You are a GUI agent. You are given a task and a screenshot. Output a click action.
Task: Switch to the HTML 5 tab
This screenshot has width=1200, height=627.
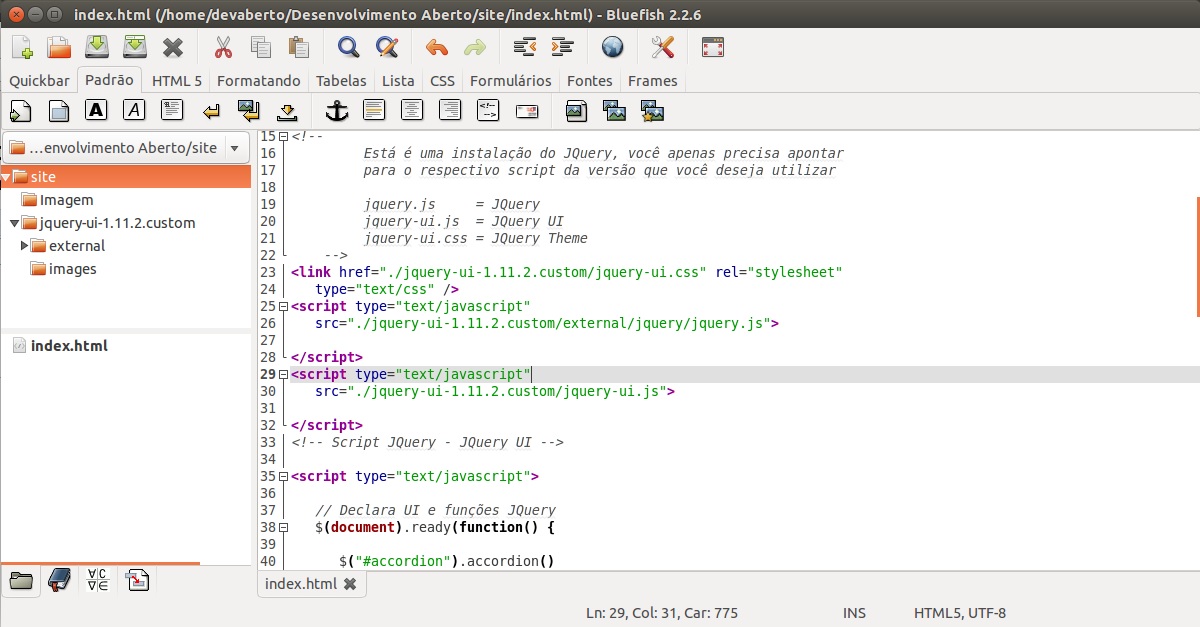[x=176, y=80]
